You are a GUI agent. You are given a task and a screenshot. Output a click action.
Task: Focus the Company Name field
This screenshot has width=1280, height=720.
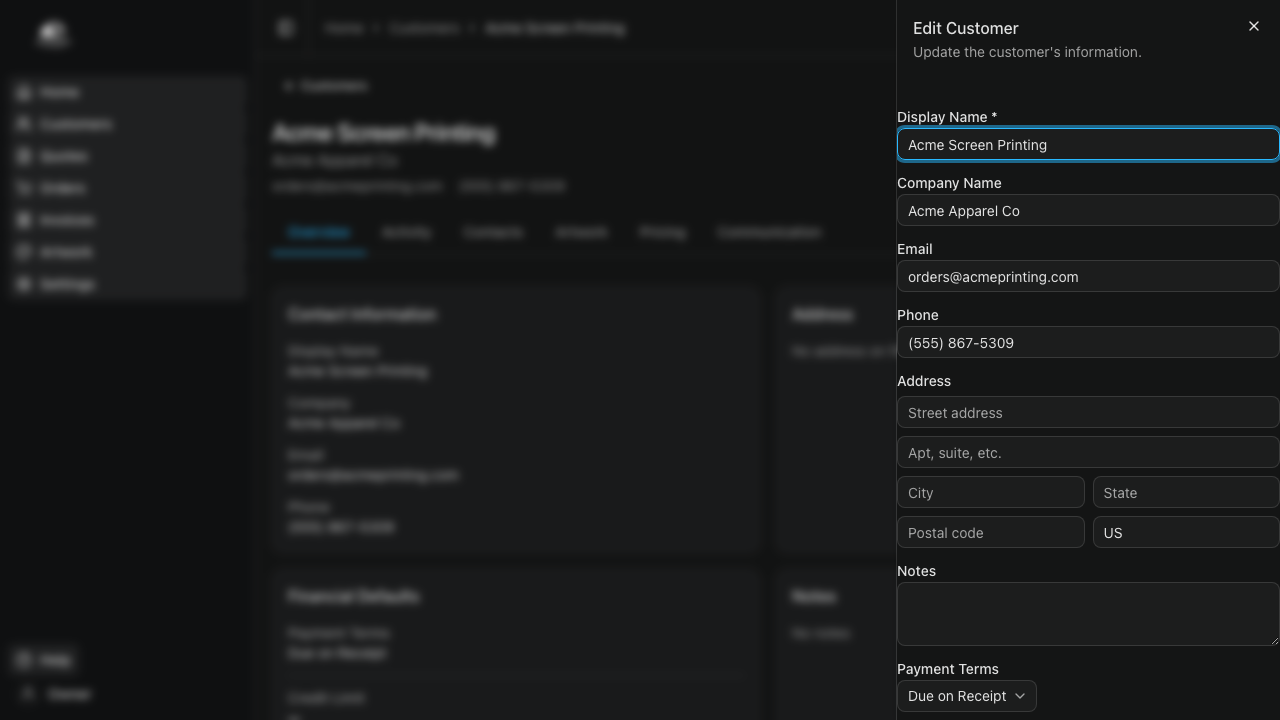click(x=1088, y=211)
